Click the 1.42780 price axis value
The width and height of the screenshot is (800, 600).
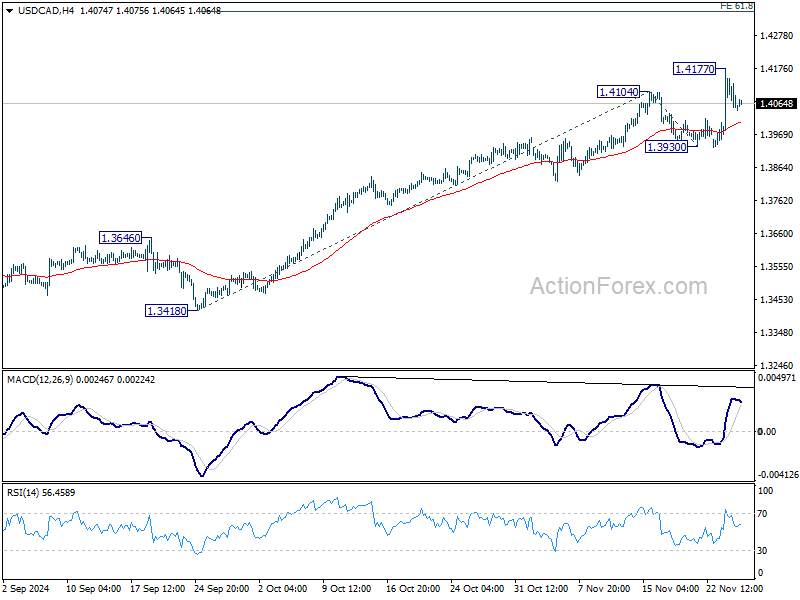click(x=777, y=36)
